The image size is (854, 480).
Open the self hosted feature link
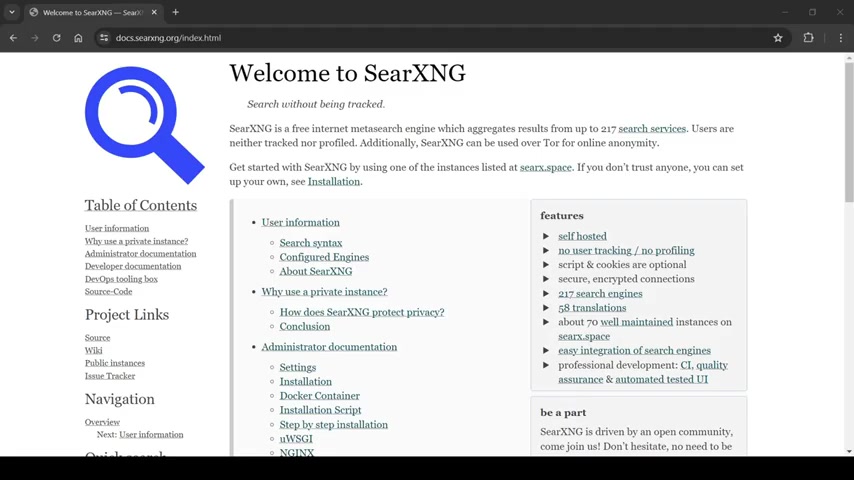582,236
